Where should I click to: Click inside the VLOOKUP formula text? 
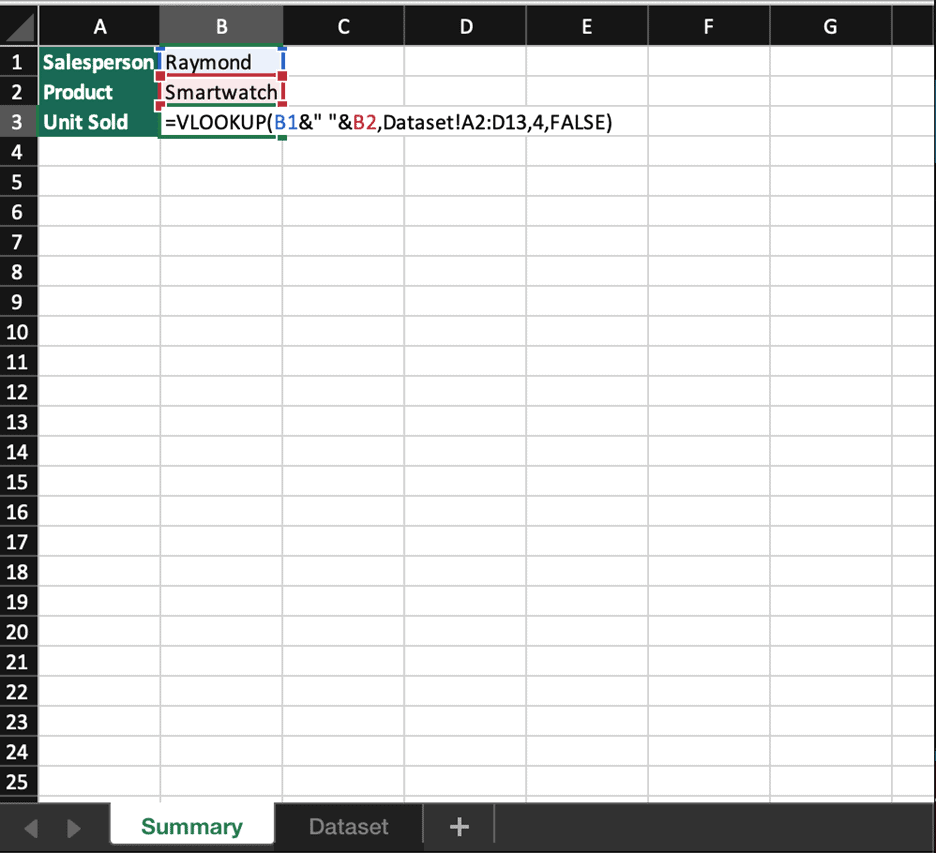(x=389, y=122)
